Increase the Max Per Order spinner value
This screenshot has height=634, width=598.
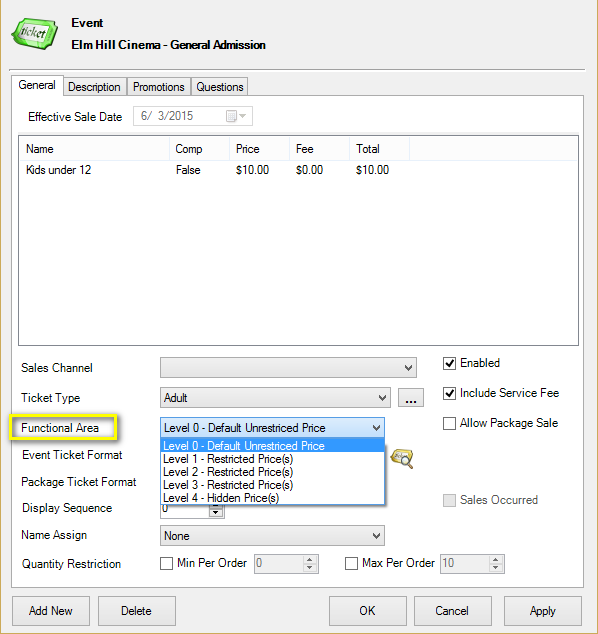[x=496, y=560]
